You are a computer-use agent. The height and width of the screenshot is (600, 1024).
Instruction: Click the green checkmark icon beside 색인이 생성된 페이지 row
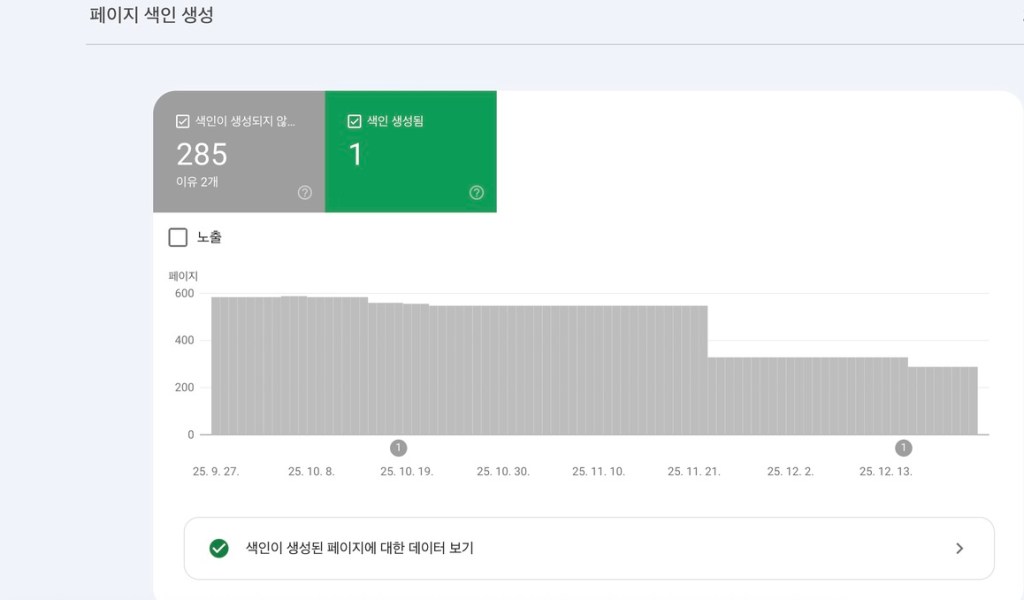pyautogui.click(x=219, y=548)
